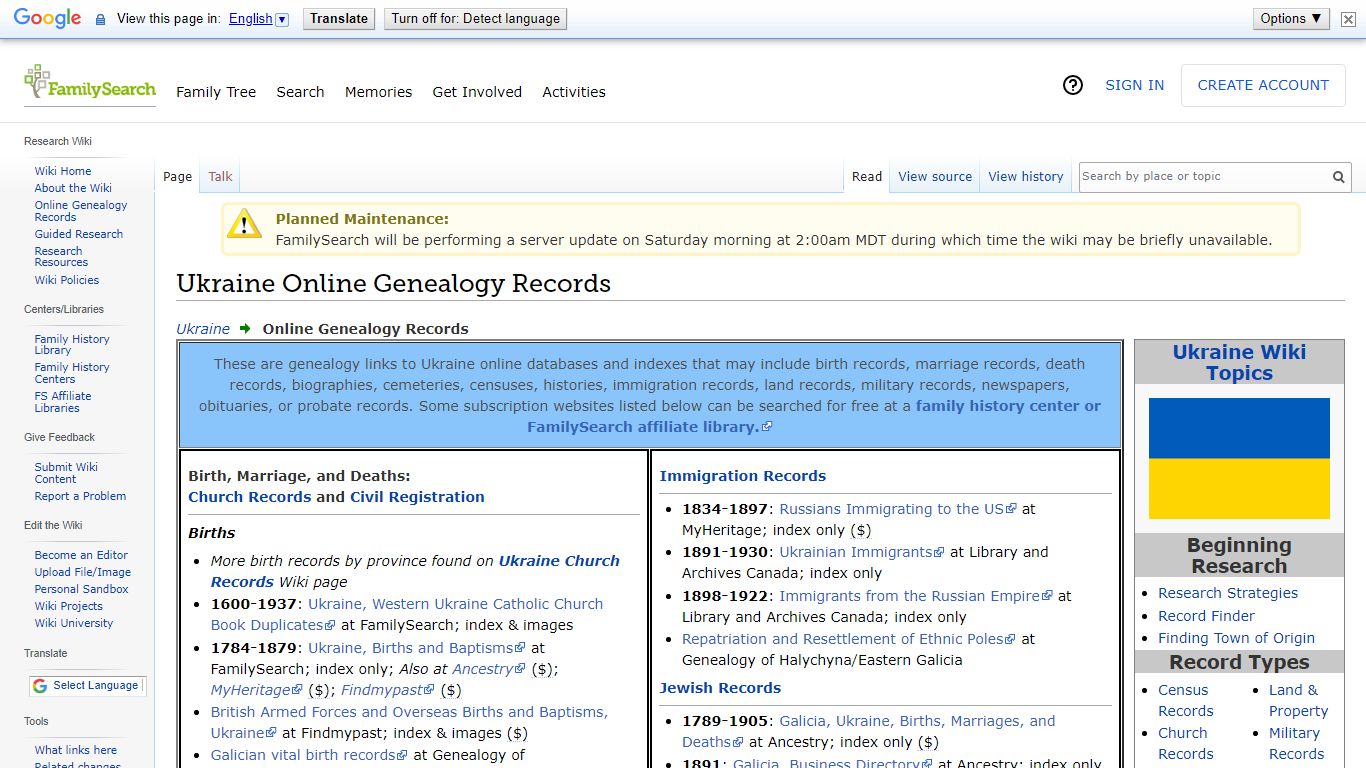Open Western Ukraine Catholic Church Book Duplicates link
1366x768 pixels.
click(407, 614)
